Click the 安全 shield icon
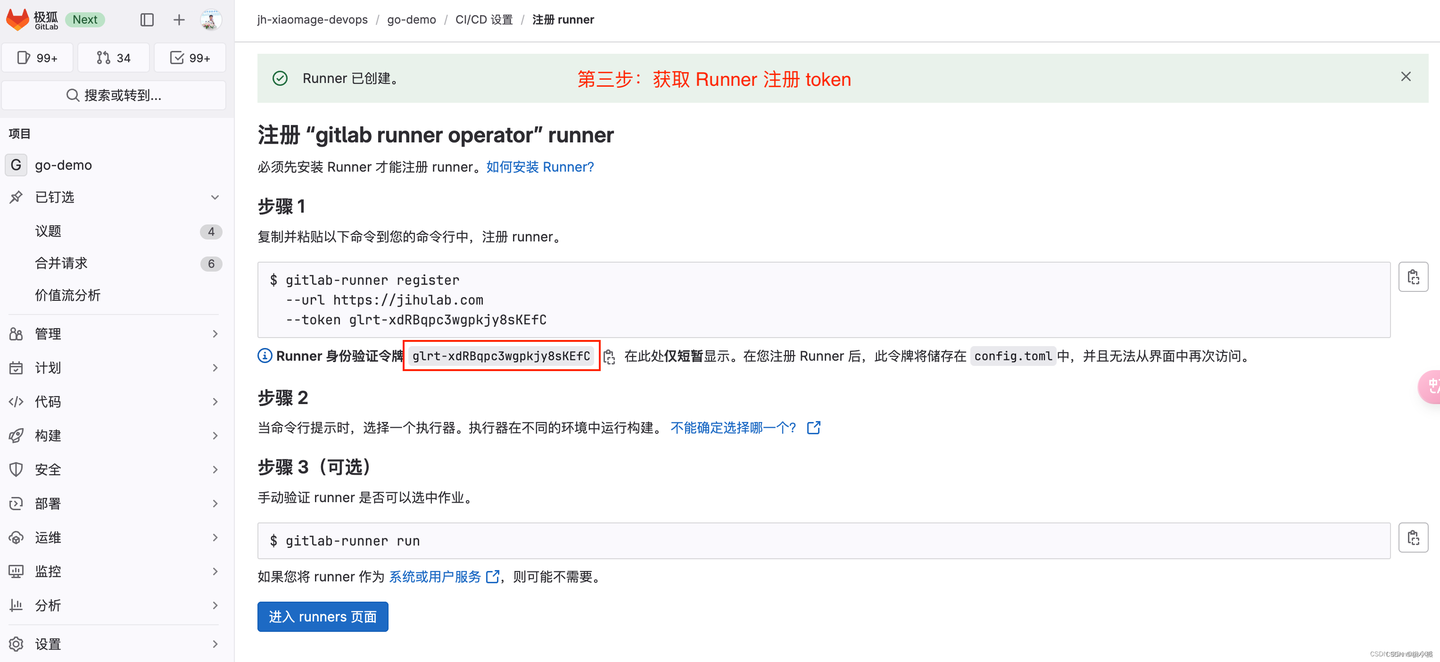This screenshot has height=662, width=1440. pos(16,470)
